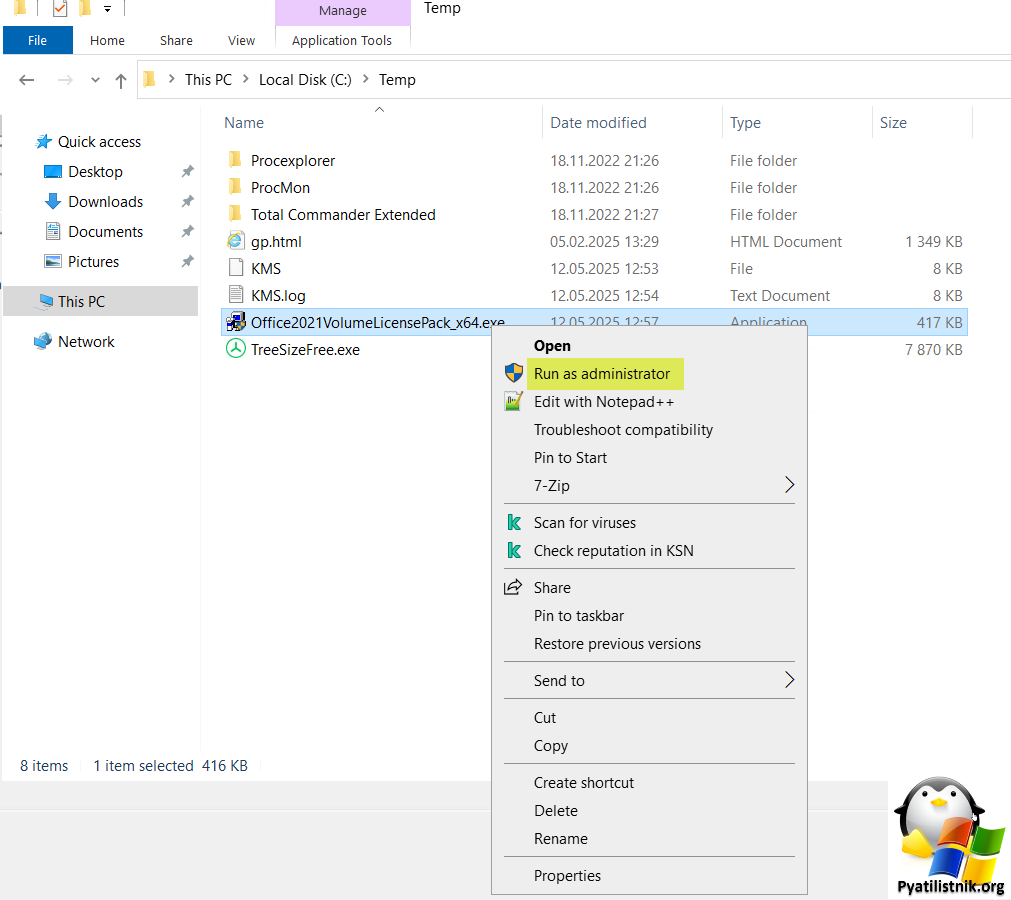Click Temp in the address bar
This screenshot has width=1011, height=900.
397,79
